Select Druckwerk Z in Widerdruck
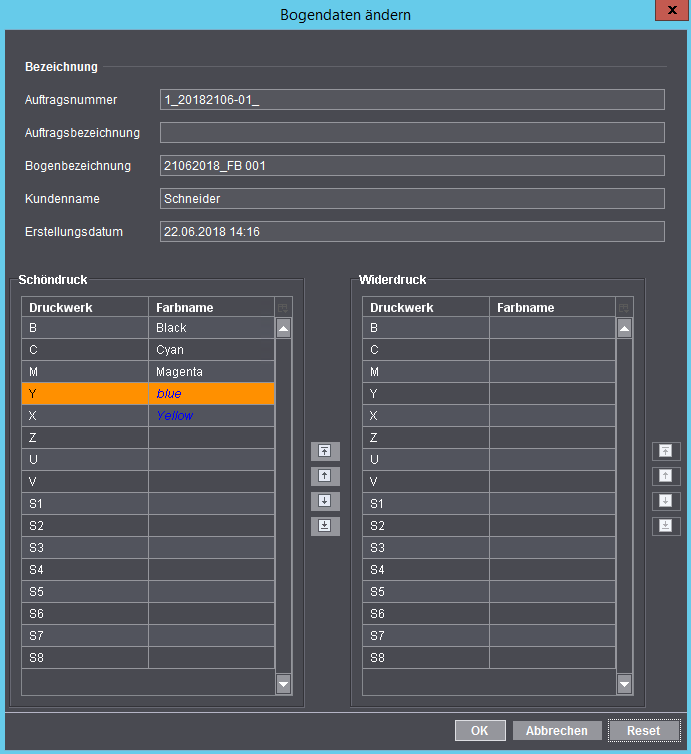 click(426, 438)
